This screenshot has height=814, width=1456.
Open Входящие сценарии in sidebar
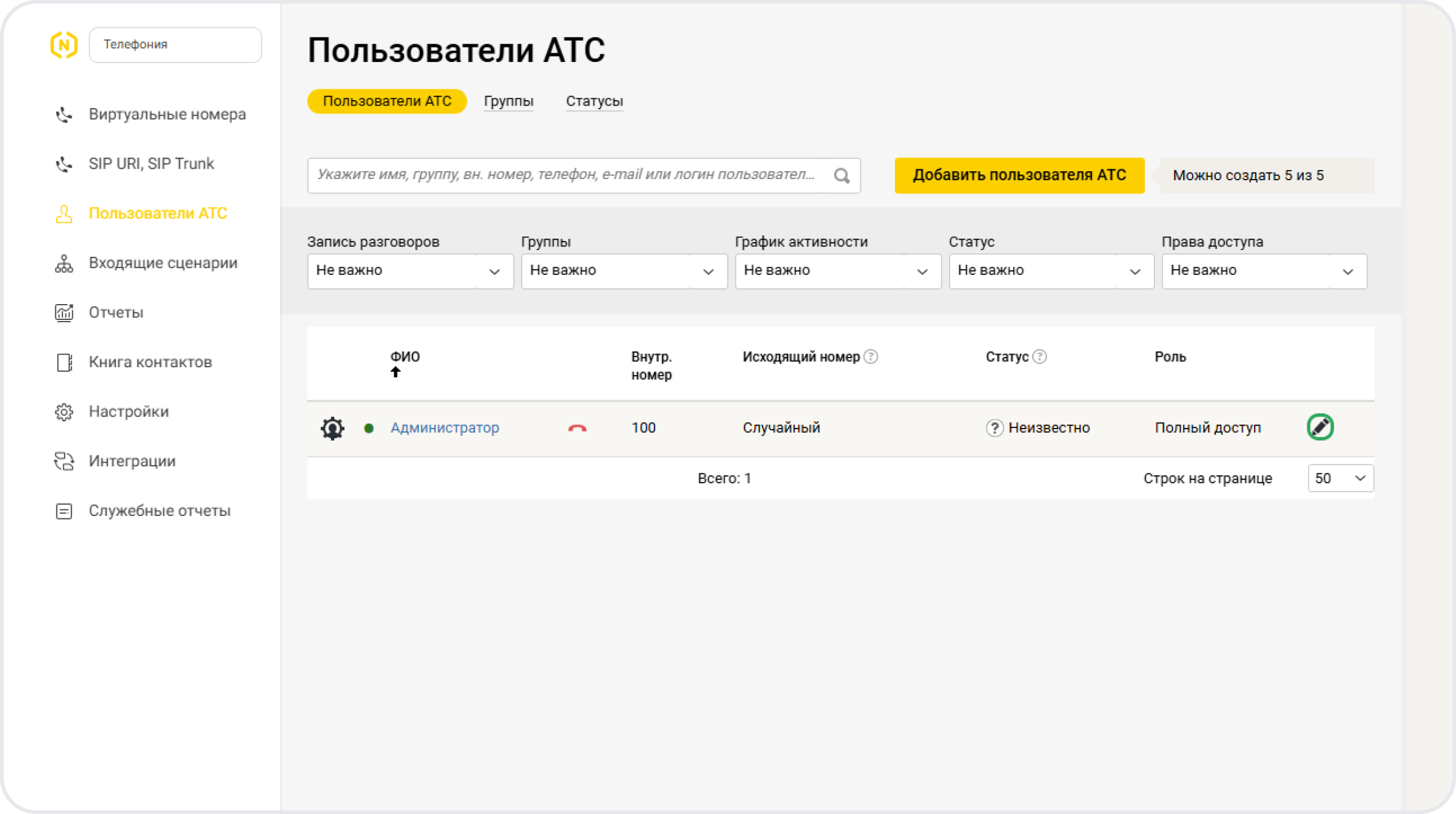[x=163, y=263]
